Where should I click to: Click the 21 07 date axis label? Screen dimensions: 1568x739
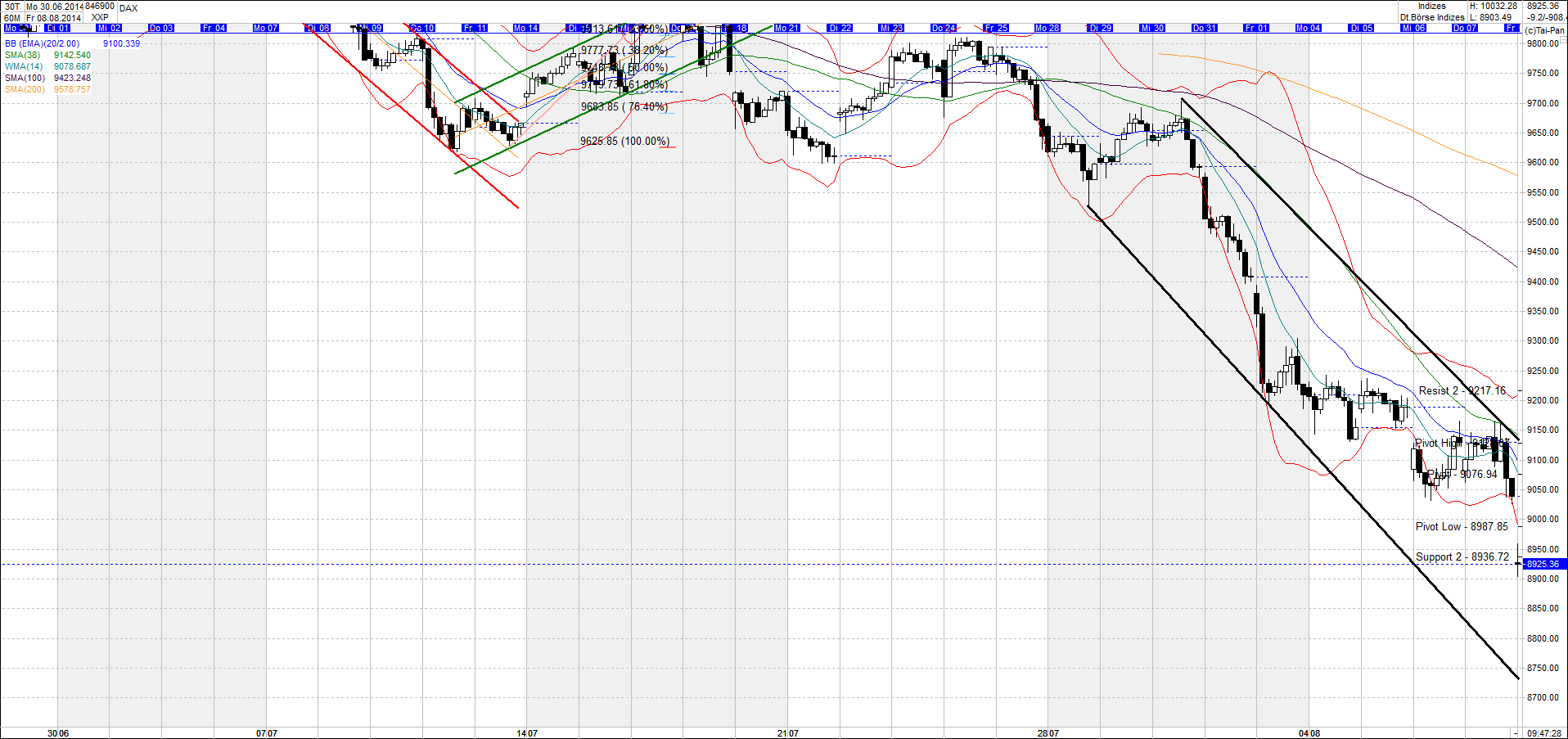point(788,733)
